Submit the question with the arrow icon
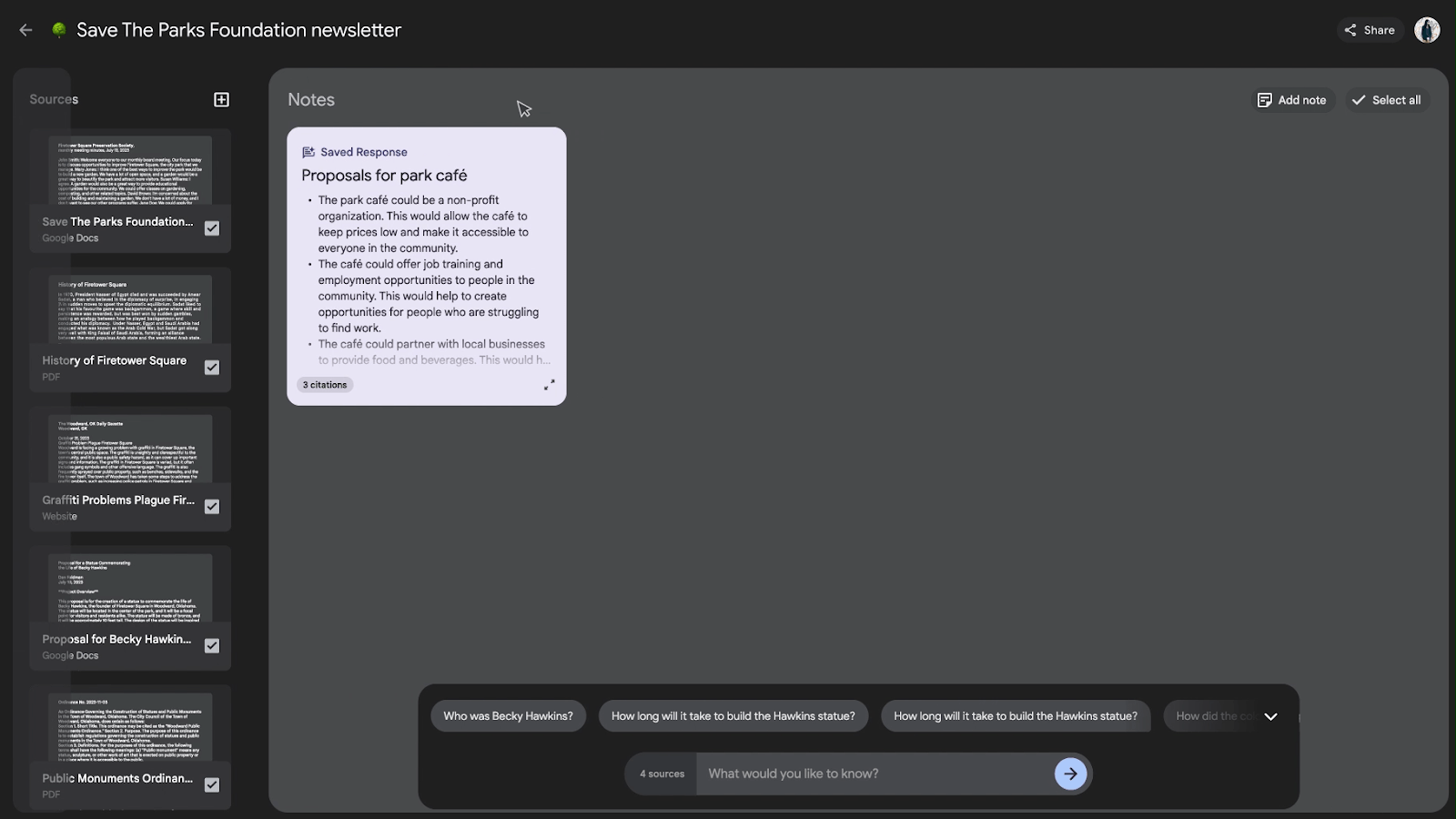Screen dimensions: 1456x819 [x=1071, y=773]
